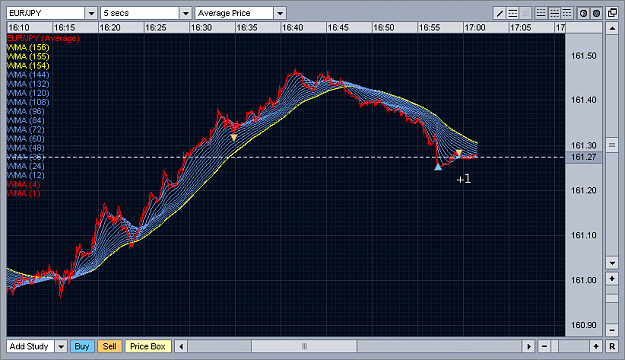The height and width of the screenshot is (360, 625).
Task: Select the WMA (84) legend entry
Action: [26, 121]
